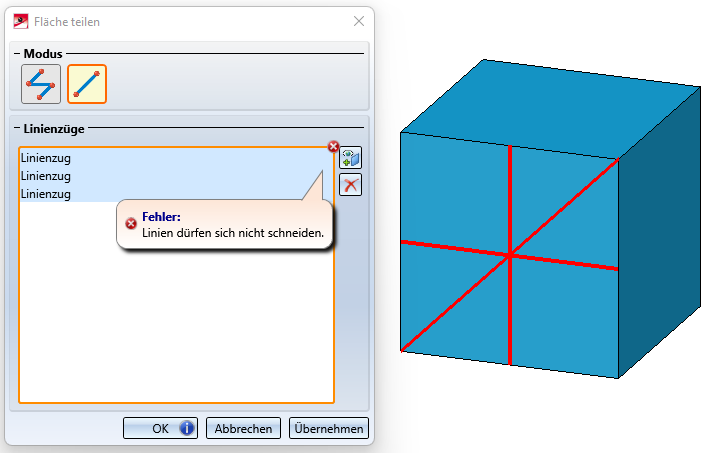Click the Fehler error message tooltip
Image resolution: width=707 pixels, height=453 pixels.
225,224
